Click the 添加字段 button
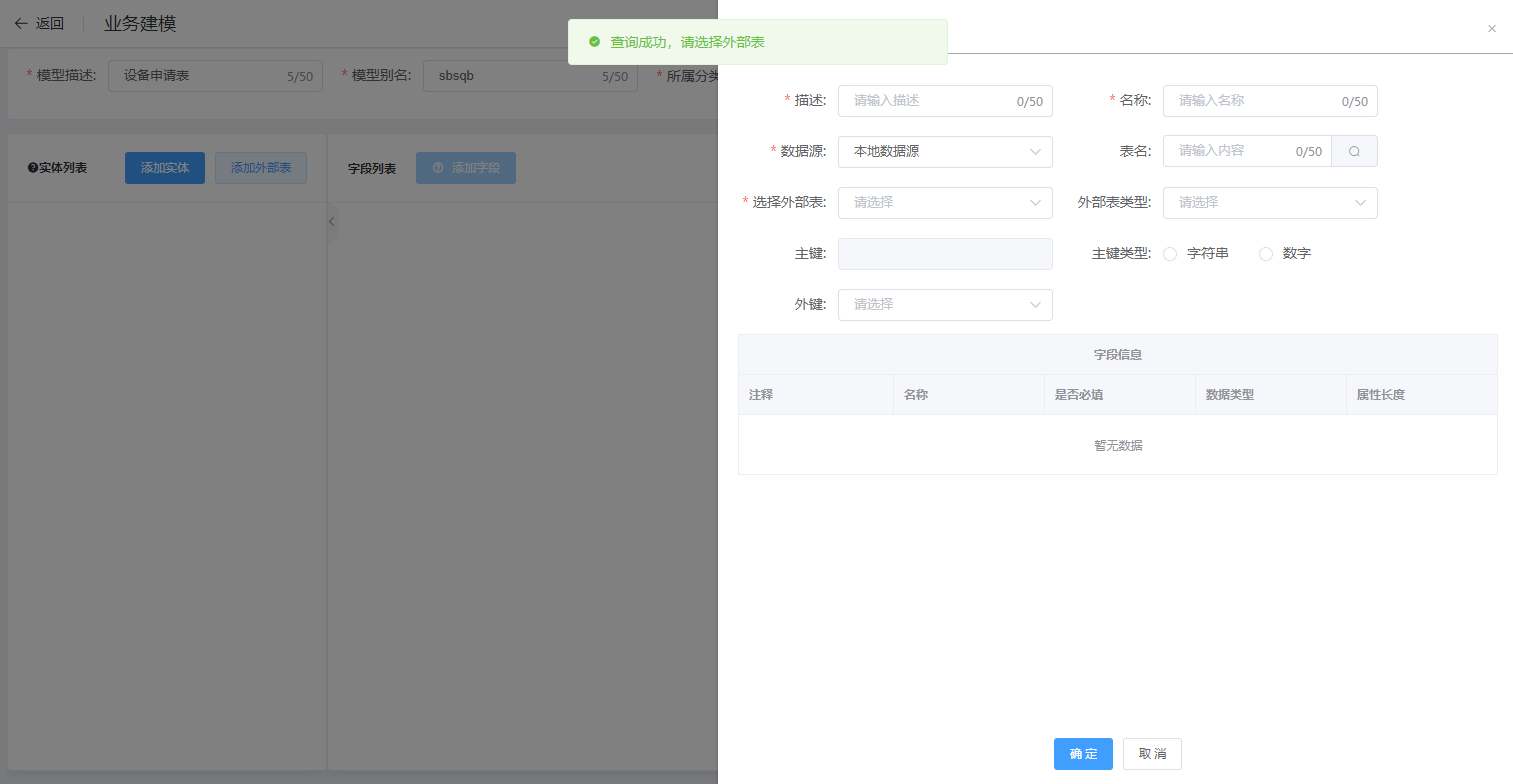1513x784 pixels. (x=465, y=168)
